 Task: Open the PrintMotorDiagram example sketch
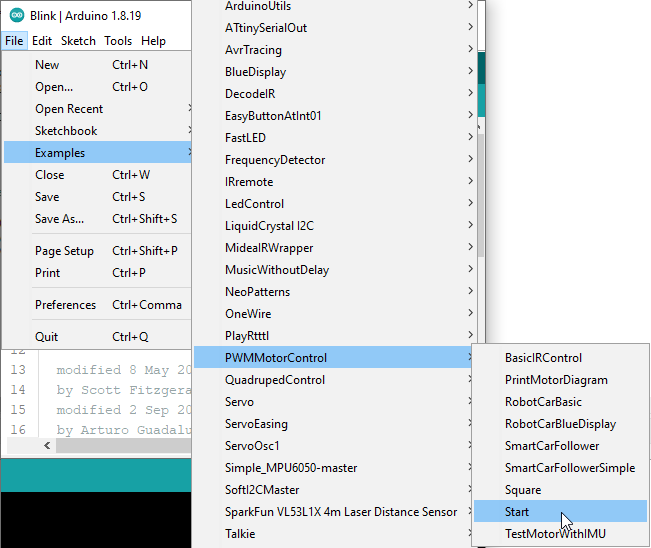(560, 380)
